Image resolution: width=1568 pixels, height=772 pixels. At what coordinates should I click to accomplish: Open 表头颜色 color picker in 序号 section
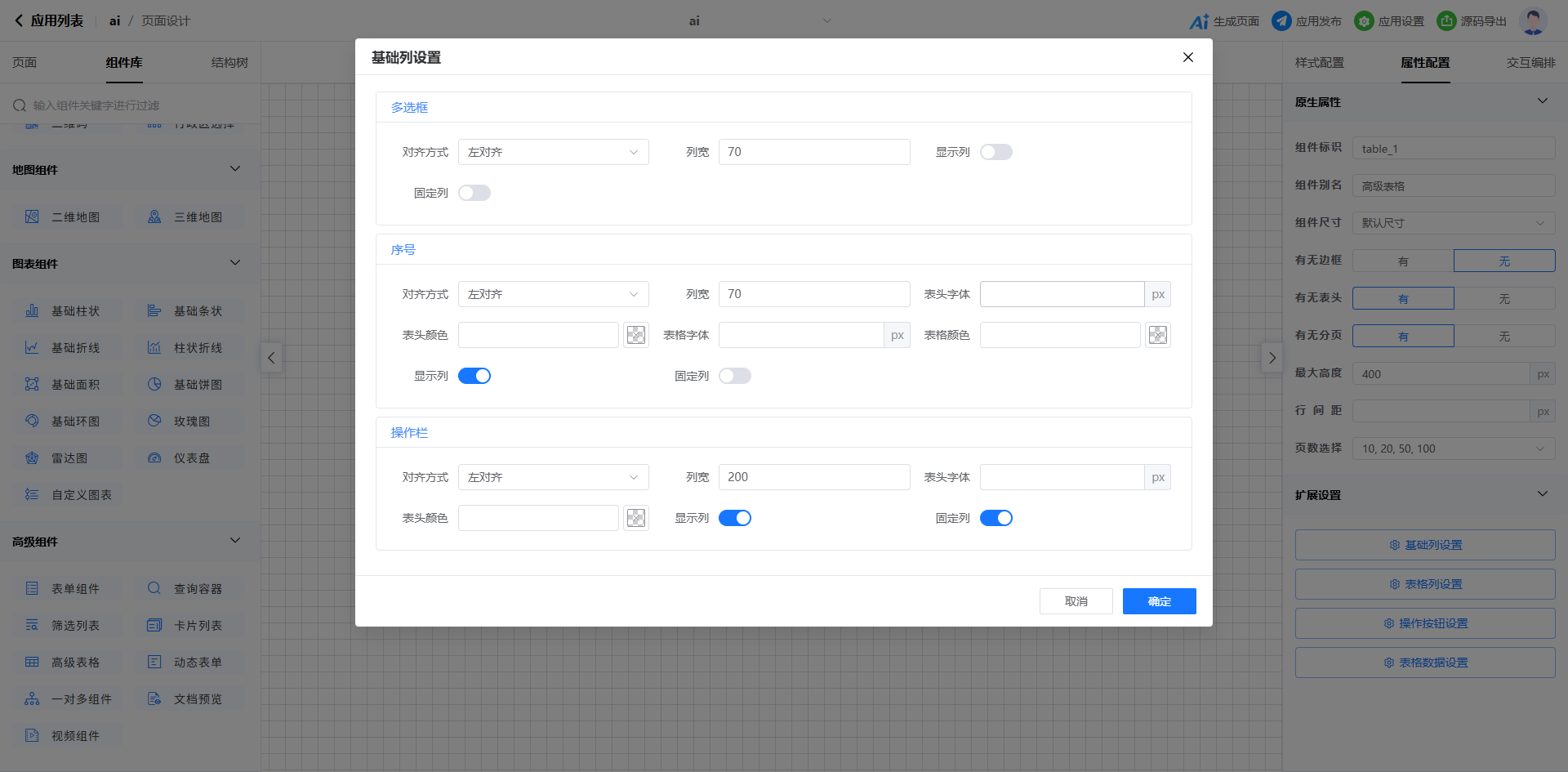(635, 335)
